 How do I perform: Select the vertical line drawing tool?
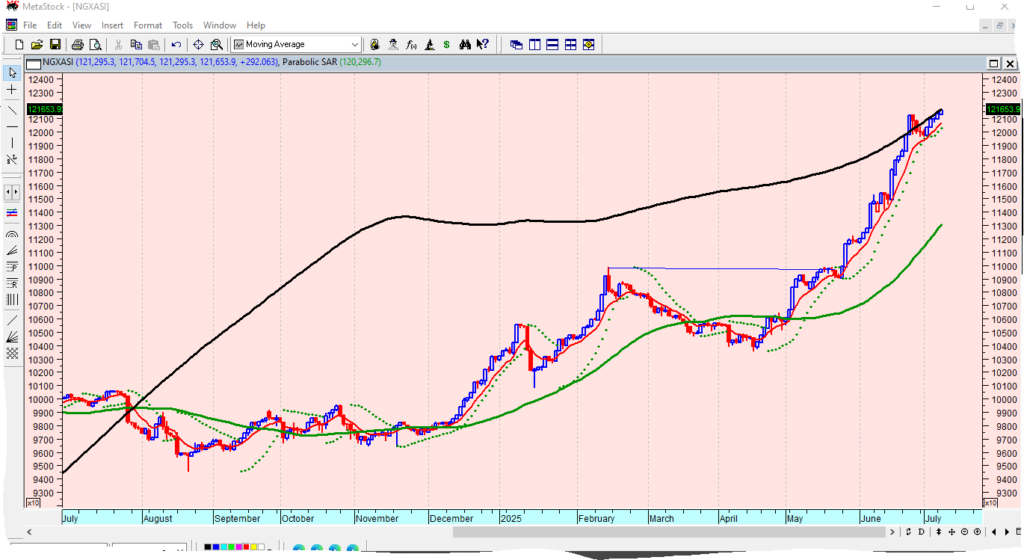click(x=12, y=143)
